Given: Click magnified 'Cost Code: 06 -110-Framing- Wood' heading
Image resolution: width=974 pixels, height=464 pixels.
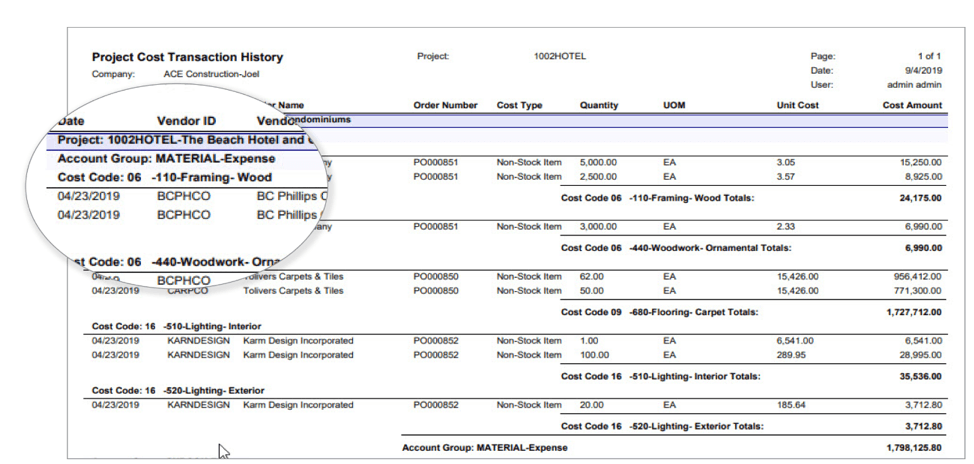Looking at the screenshot, I should point(165,178).
